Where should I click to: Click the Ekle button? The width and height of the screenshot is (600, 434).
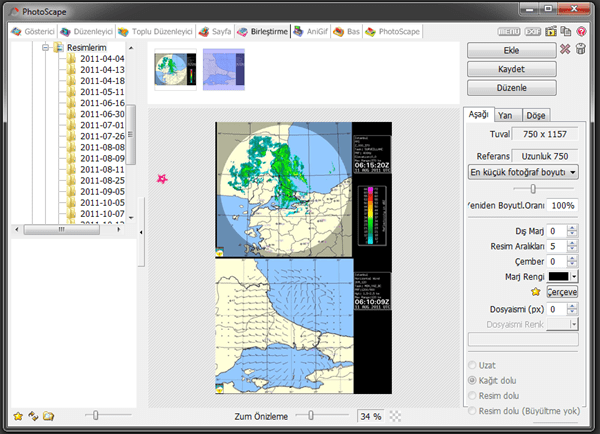tap(511, 50)
